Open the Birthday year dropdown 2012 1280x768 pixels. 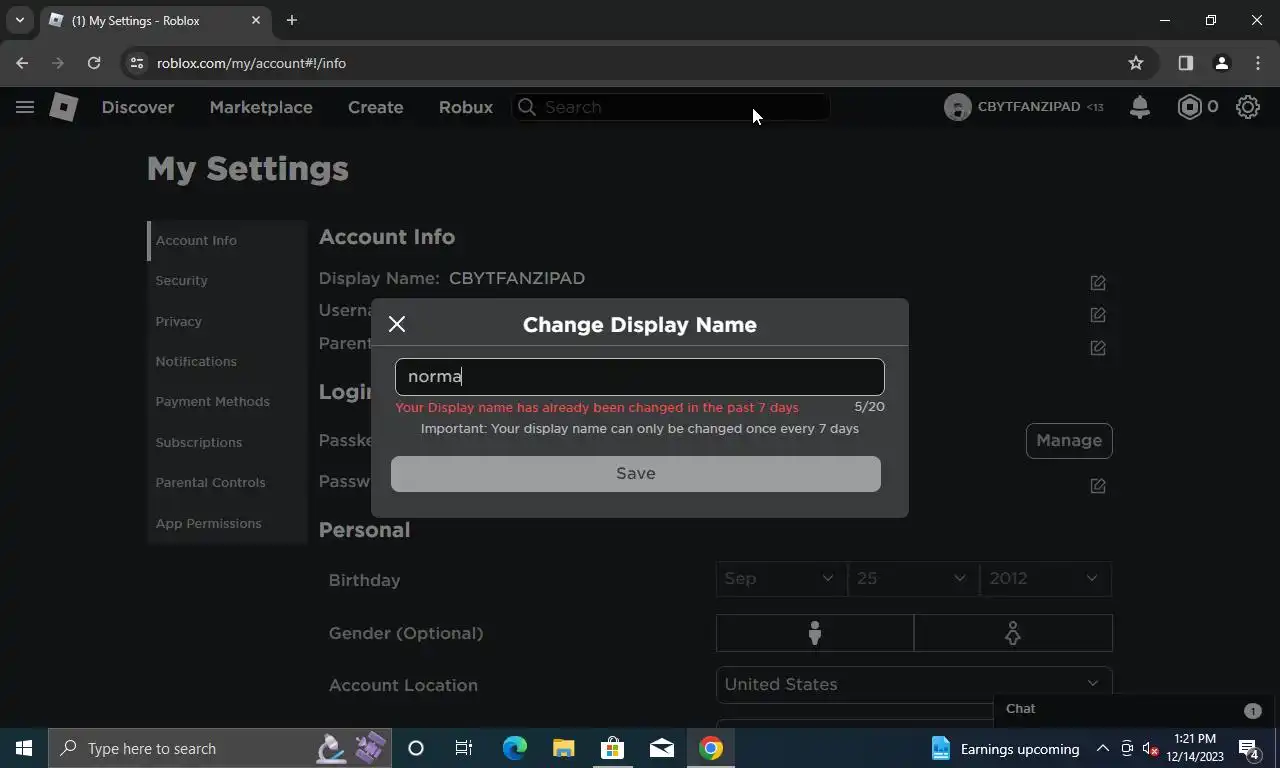click(x=1045, y=578)
